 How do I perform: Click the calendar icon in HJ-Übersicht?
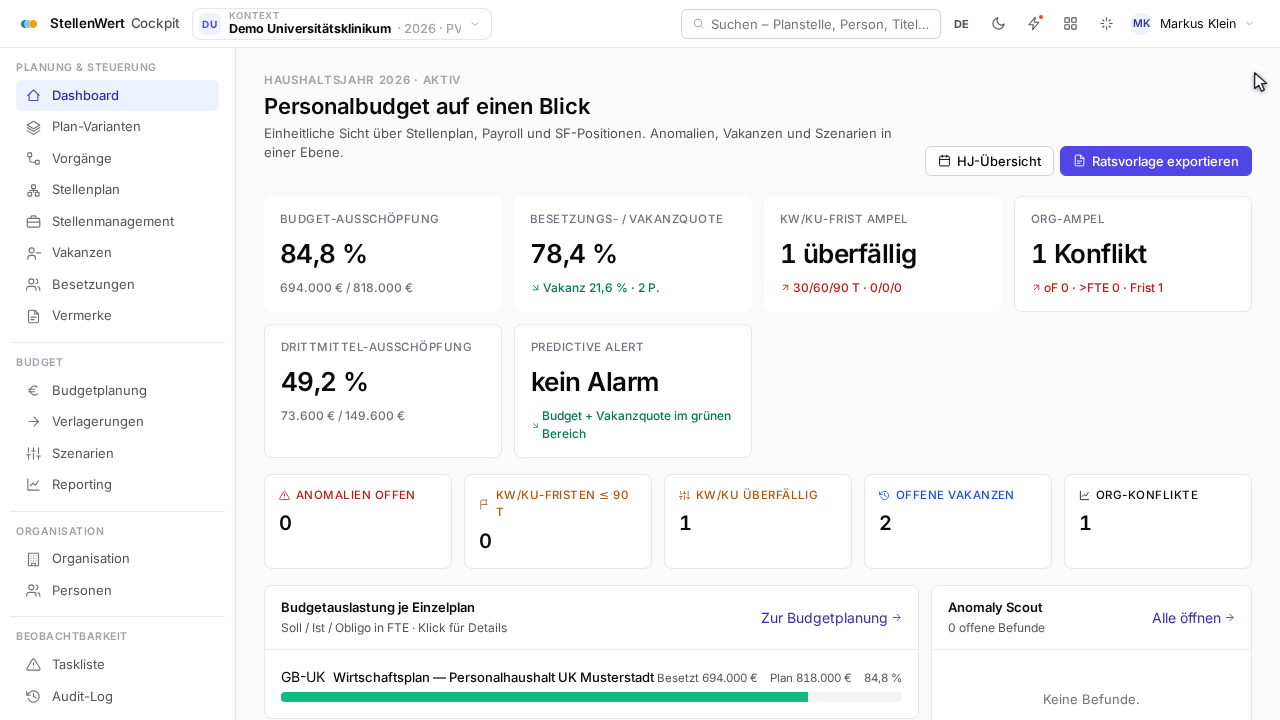944,161
